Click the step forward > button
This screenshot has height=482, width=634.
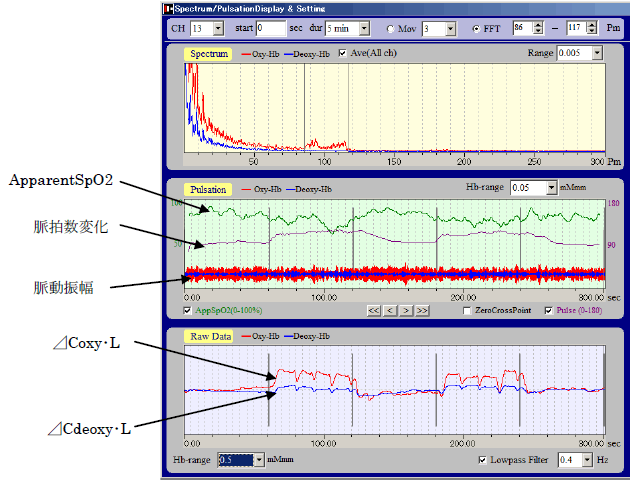(x=406, y=311)
